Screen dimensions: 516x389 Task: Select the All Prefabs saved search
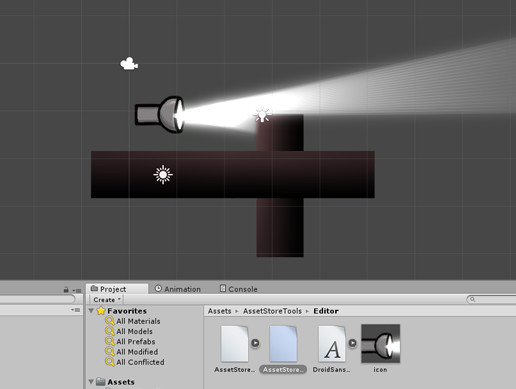[136, 341]
